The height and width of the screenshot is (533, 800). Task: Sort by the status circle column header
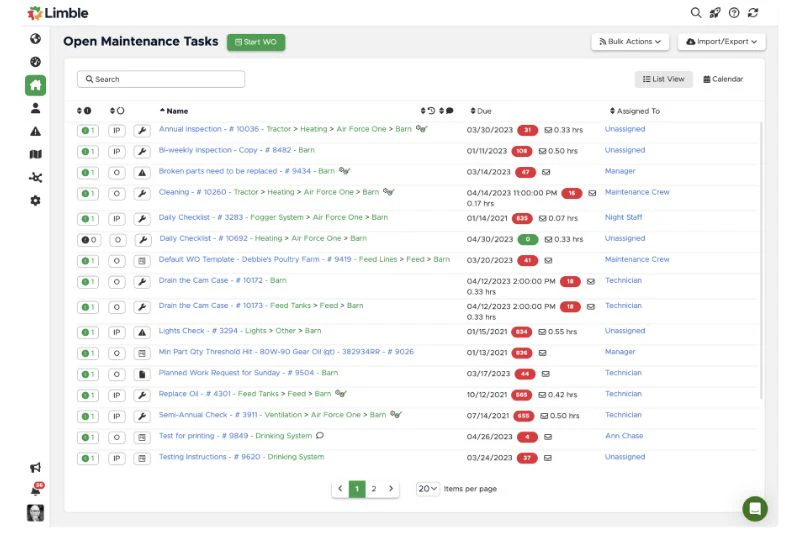(117, 111)
